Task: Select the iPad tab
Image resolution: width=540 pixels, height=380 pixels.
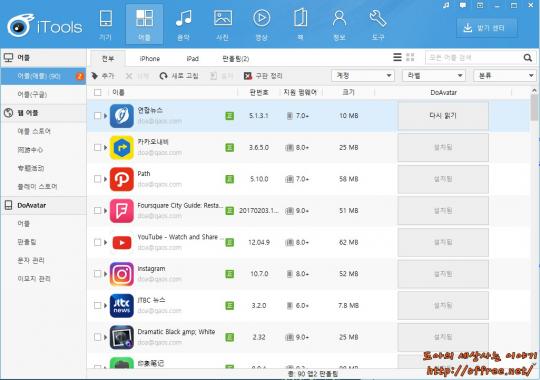Action: pos(193,59)
